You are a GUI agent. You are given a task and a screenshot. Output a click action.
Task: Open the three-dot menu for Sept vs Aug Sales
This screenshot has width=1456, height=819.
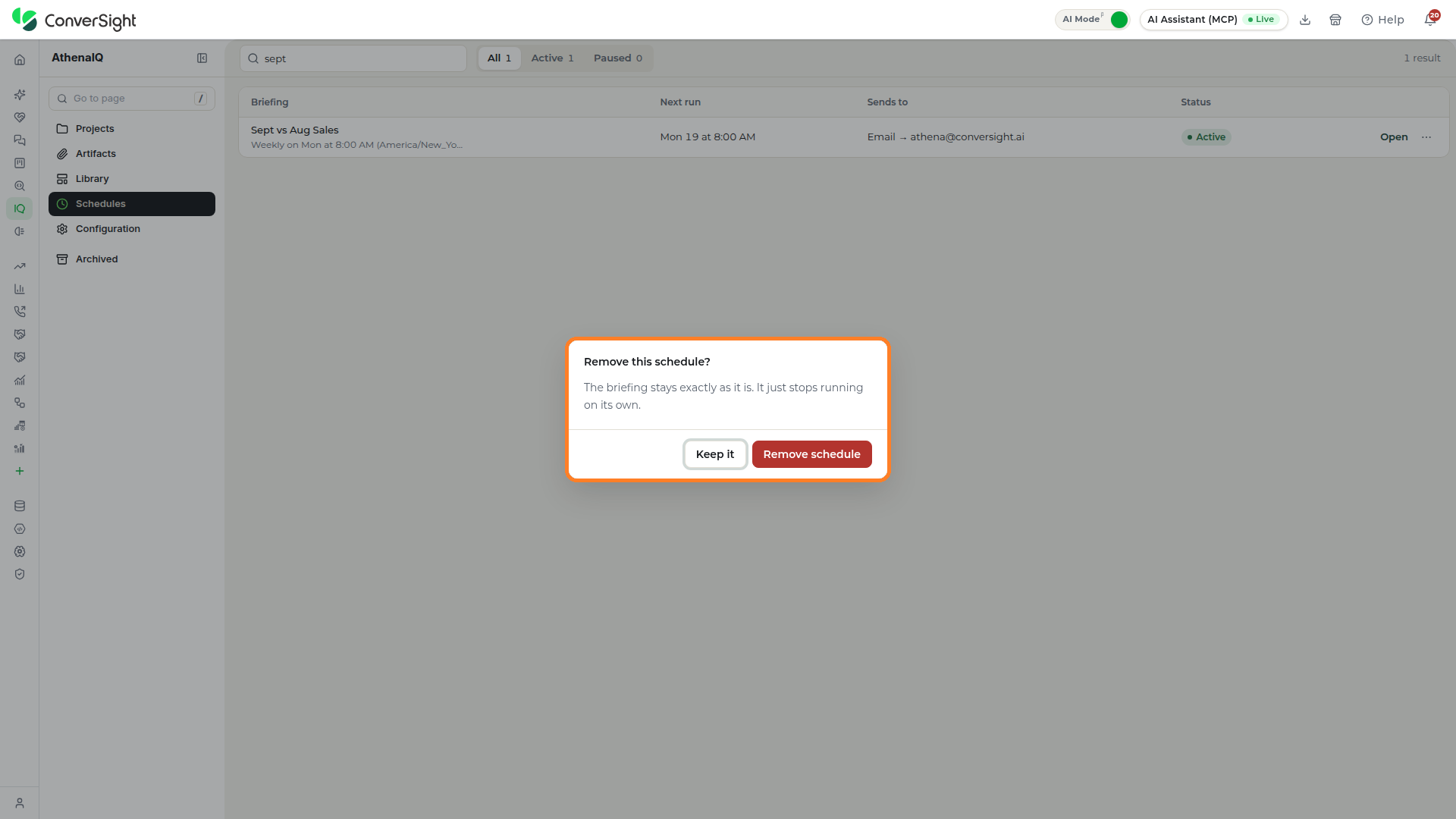click(1426, 137)
